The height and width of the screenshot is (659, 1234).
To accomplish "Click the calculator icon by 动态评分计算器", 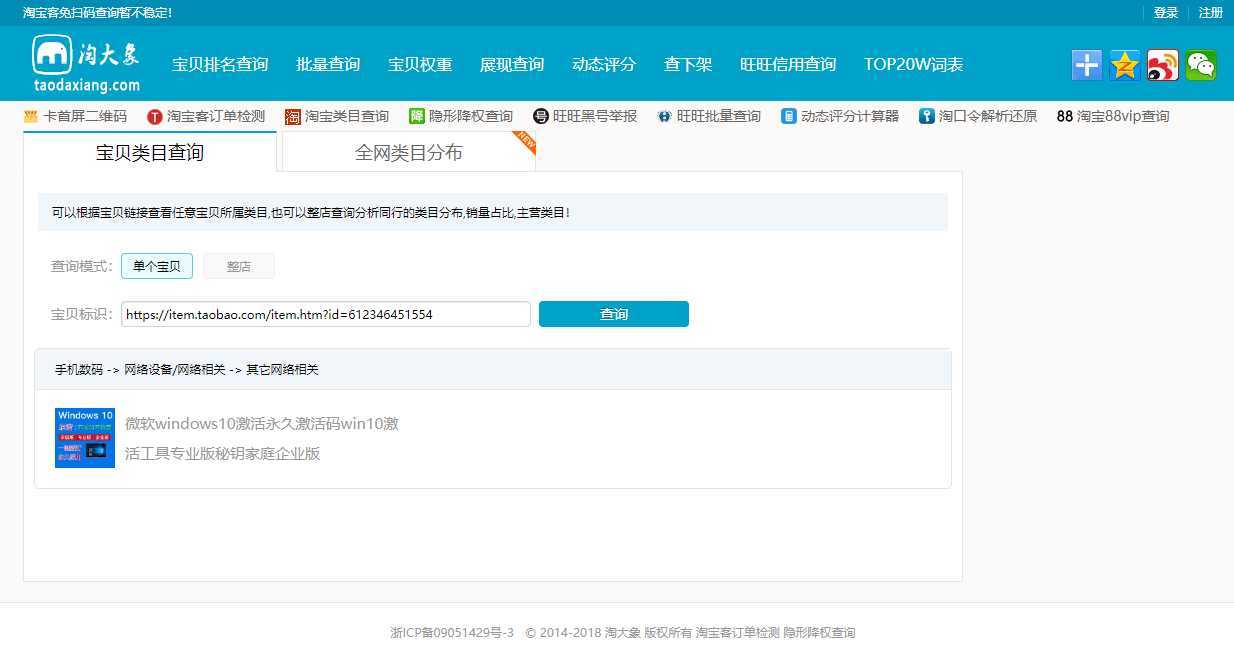I will [789, 116].
